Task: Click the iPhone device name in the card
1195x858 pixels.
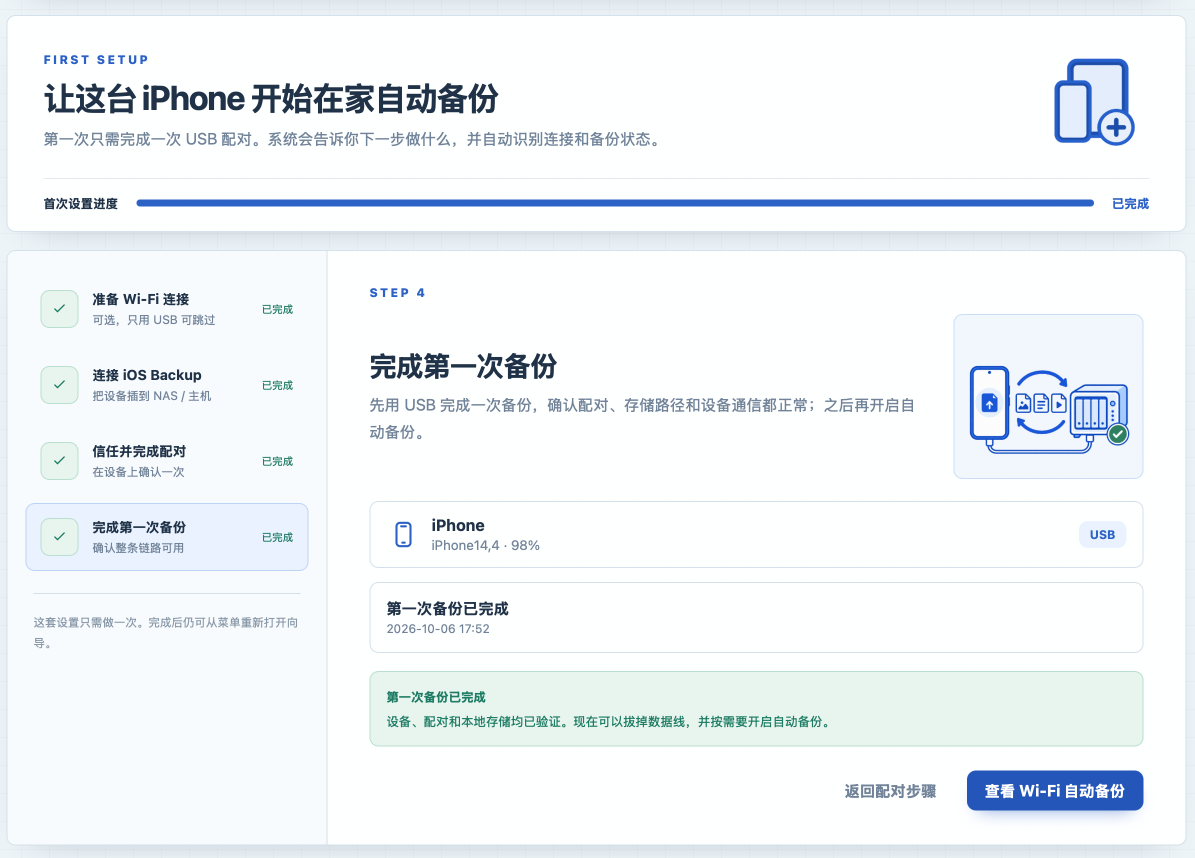Action: pos(458,526)
